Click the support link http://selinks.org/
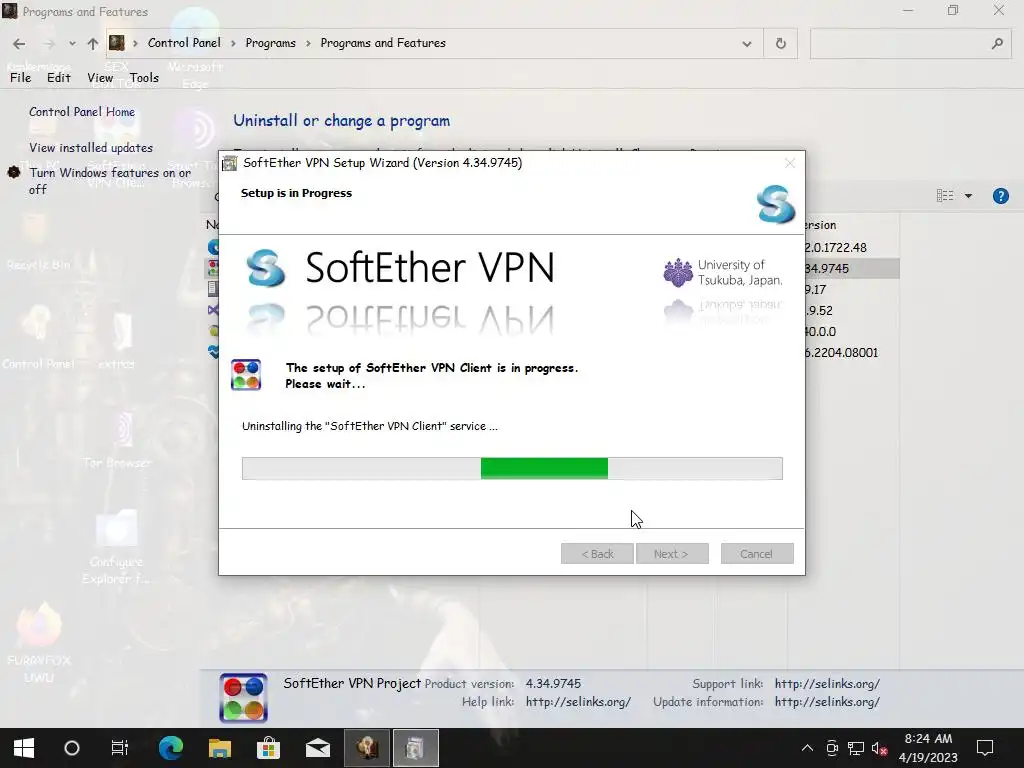1024x768 pixels. tap(827, 684)
